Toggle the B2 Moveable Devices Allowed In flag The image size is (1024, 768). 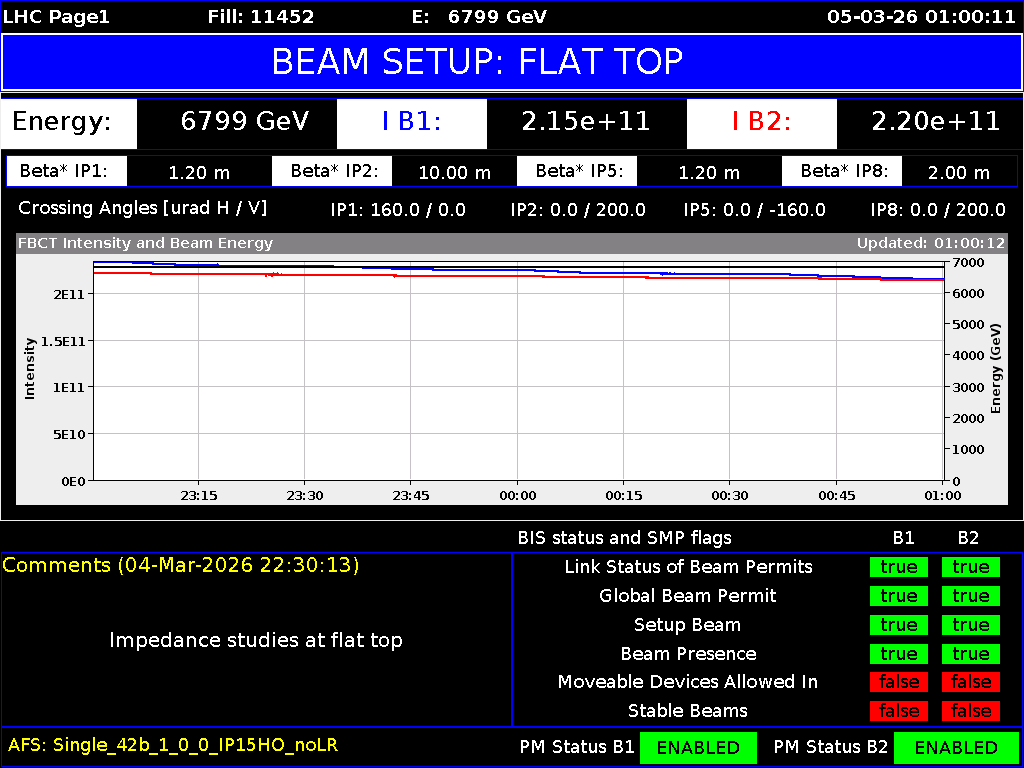point(970,682)
